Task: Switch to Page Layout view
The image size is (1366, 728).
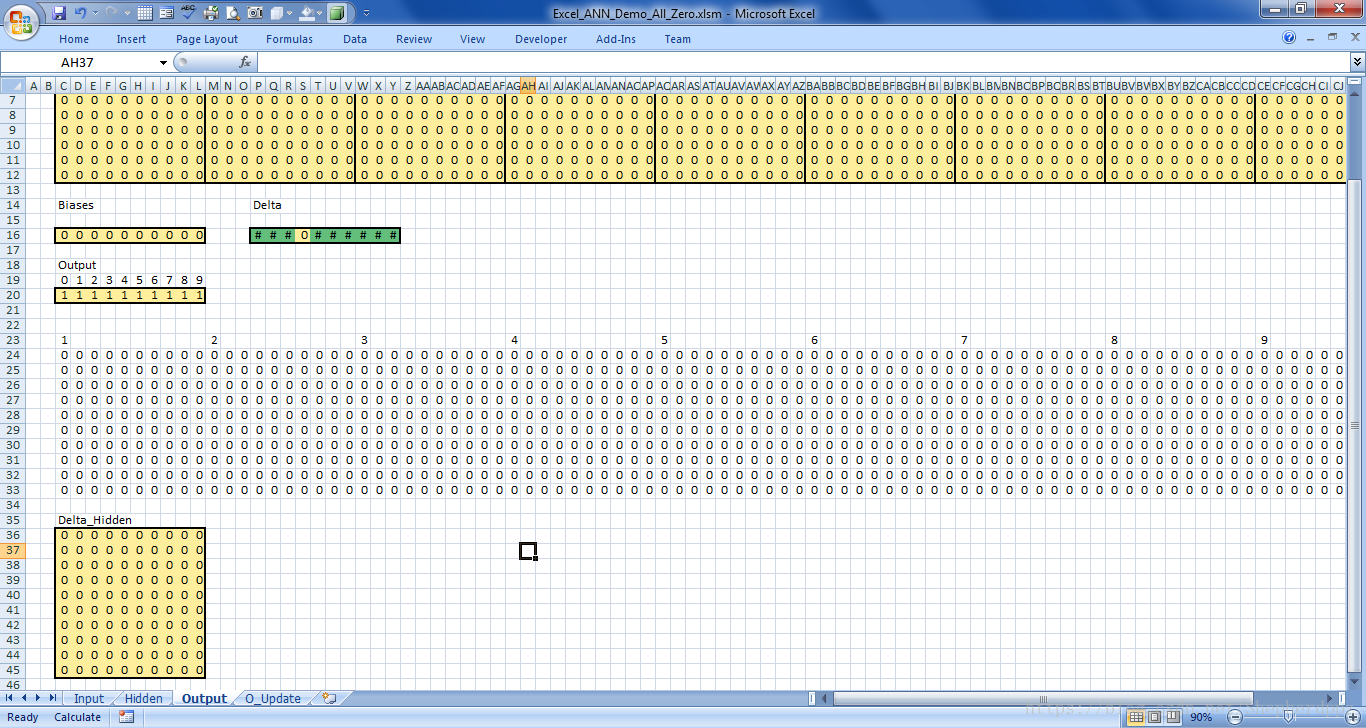Action: (x=1155, y=717)
